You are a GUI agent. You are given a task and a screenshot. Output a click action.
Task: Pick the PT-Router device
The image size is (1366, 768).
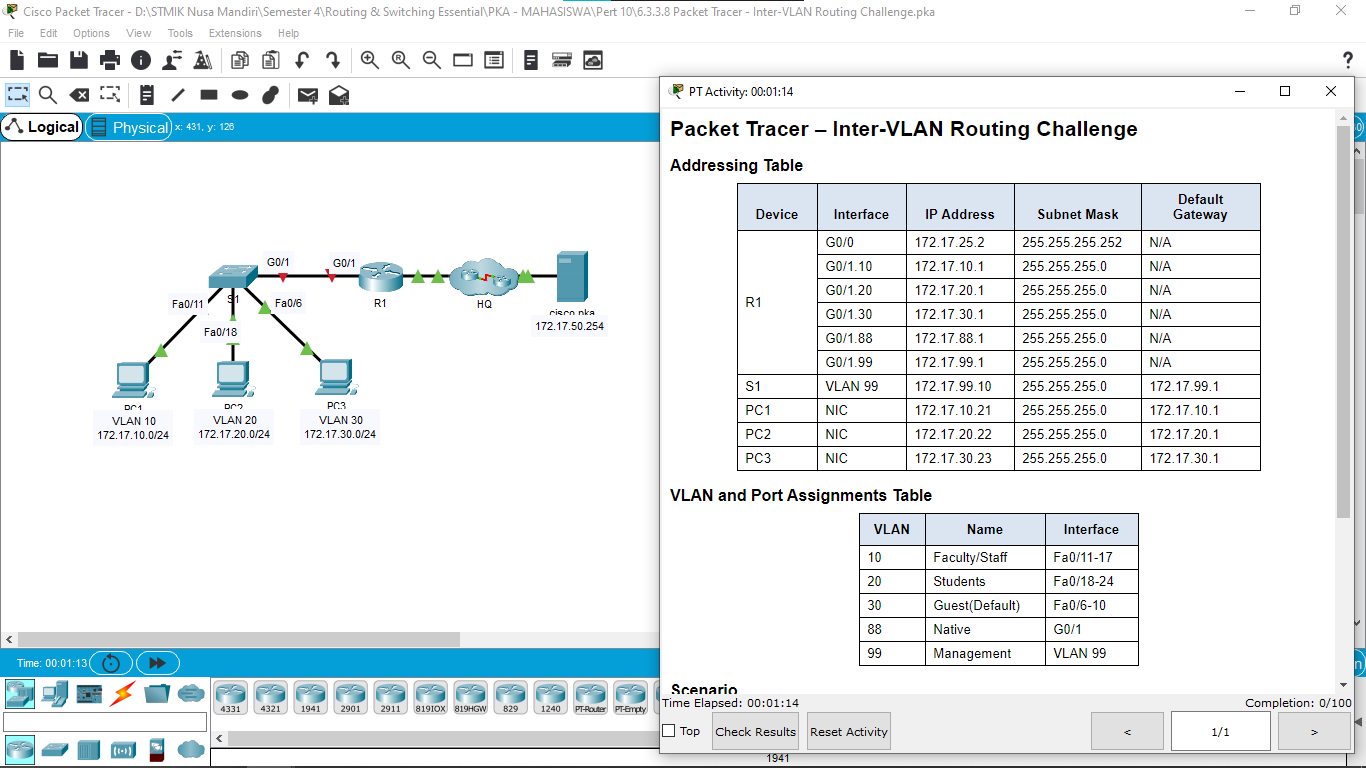click(591, 697)
